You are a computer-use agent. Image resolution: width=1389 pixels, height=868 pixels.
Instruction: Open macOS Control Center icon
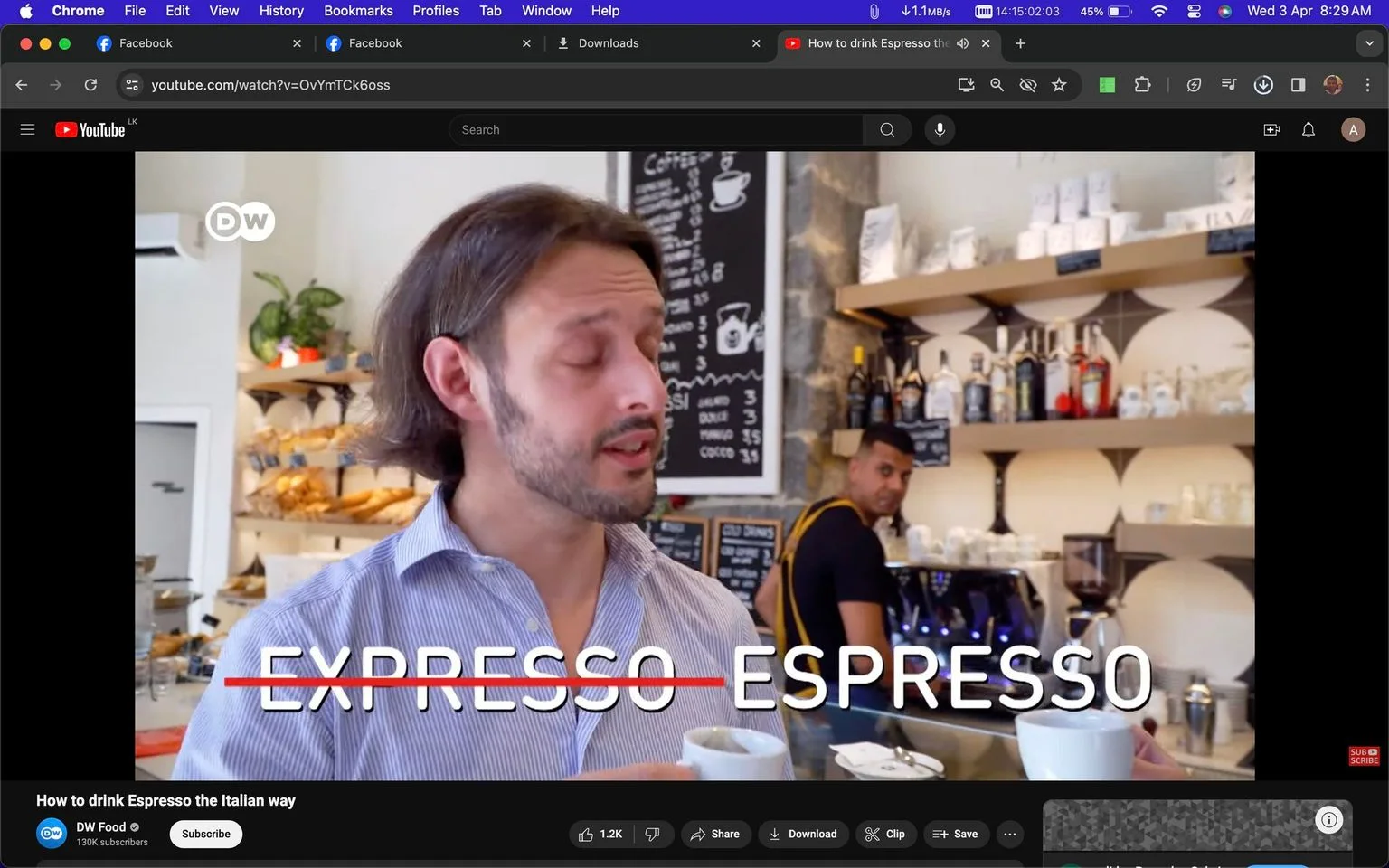1194,11
